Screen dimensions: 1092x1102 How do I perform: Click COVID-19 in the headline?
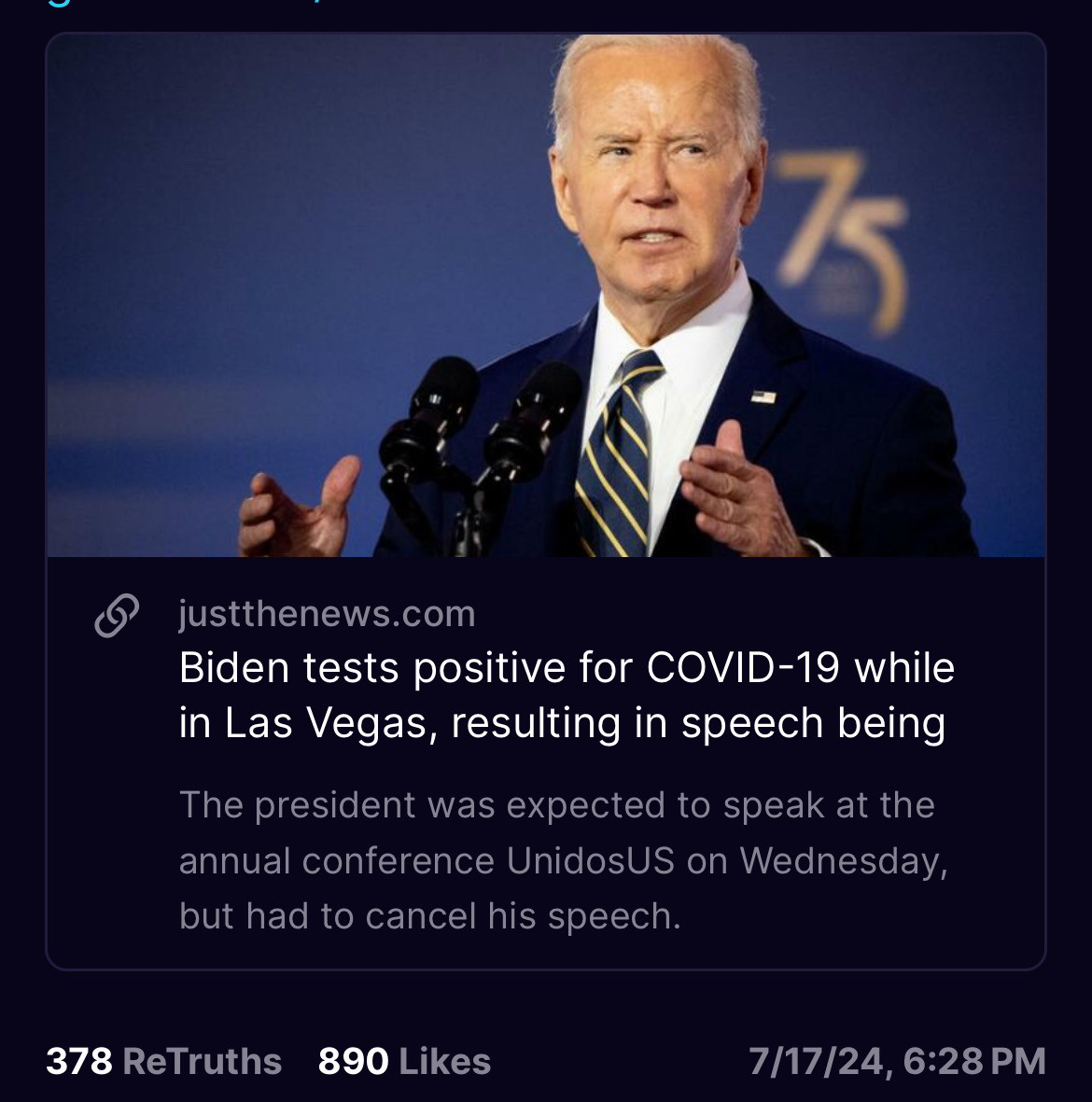[743, 667]
